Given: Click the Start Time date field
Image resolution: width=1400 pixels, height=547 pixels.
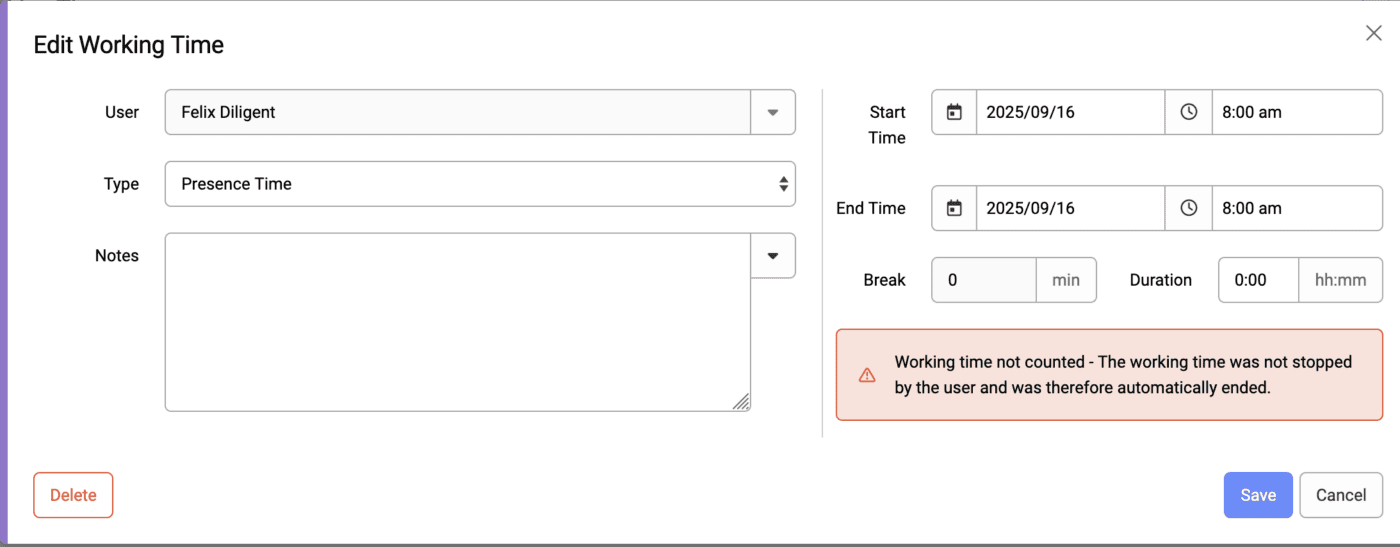Looking at the screenshot, I should [x=1070, y=112].
